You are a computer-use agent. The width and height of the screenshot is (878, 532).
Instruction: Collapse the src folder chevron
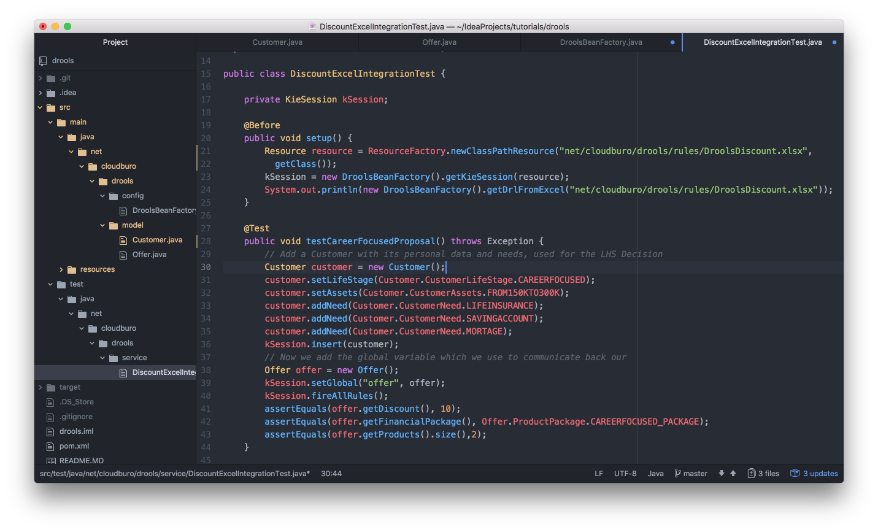pyautogui.click(x=40, y=107)
